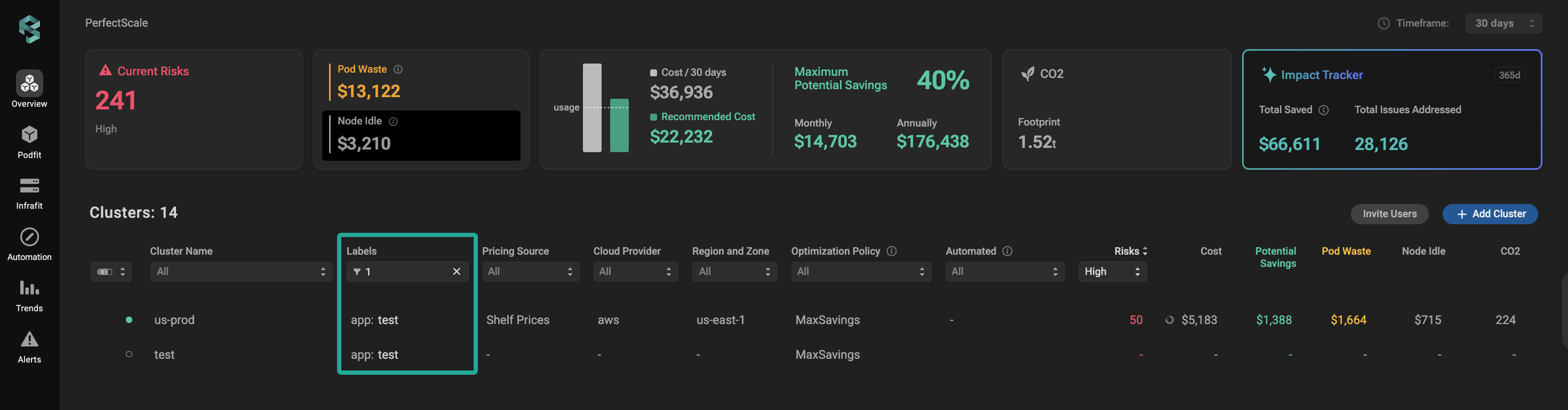This screenshot has width=1568, height=410.
Task: Click the test cluster hollow status dot
Action: click(129, 354)
